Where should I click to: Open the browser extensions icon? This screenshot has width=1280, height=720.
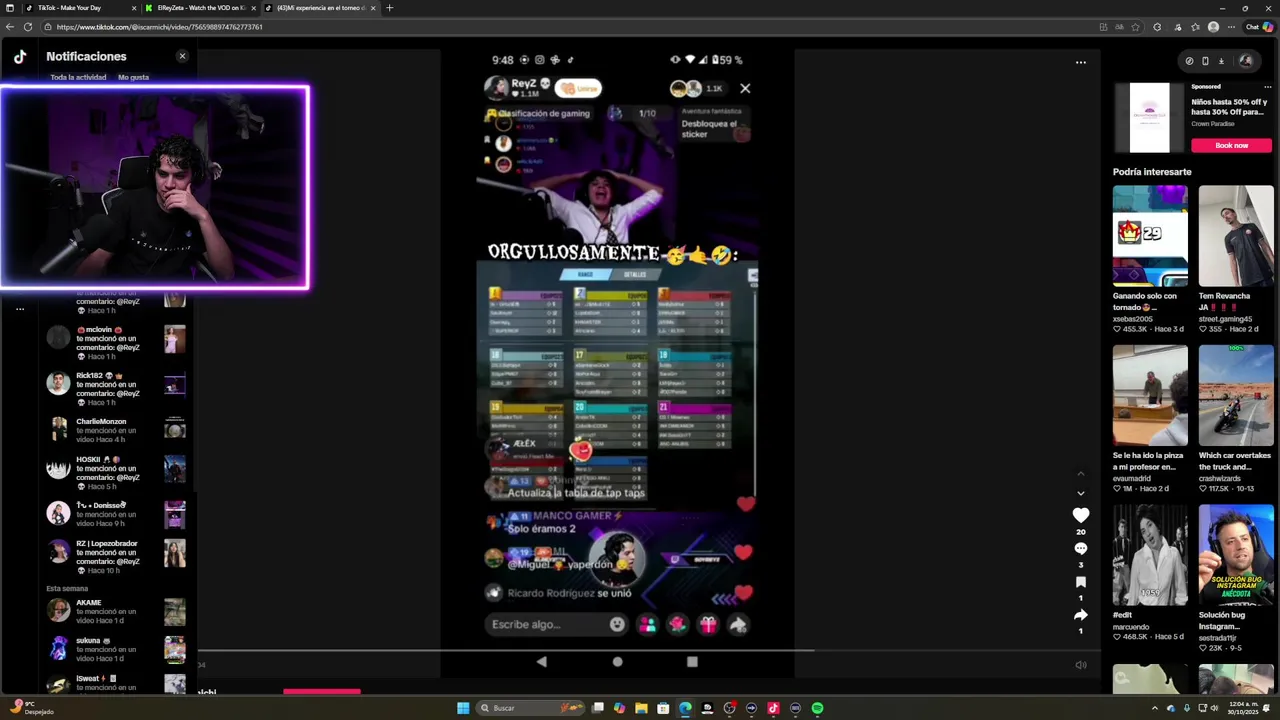click(x=1157, y=27)
